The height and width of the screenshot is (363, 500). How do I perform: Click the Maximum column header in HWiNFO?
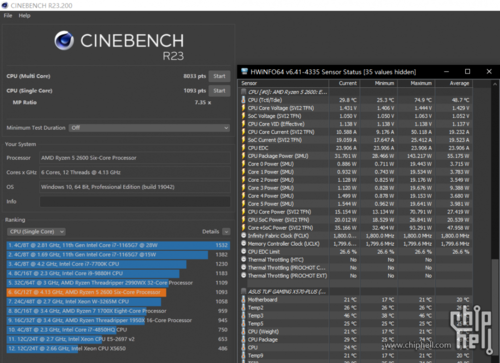[x=416, y=83]
